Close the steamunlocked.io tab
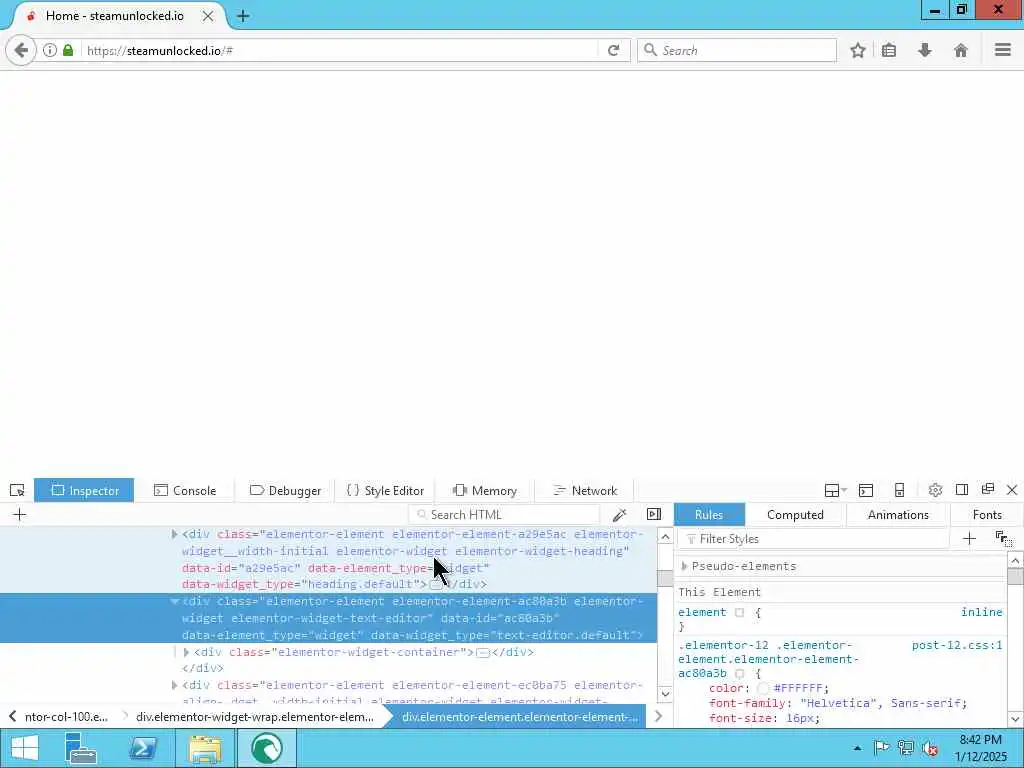The image size is (1024, 768). [x=208, y=16]
